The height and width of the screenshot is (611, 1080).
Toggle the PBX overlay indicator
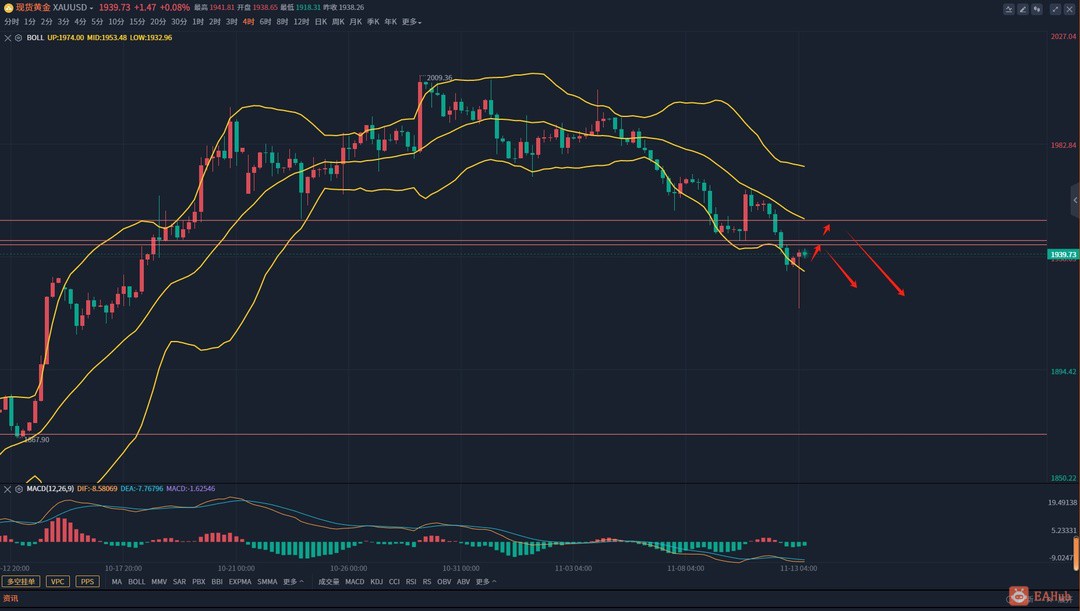tap(198, 582)
